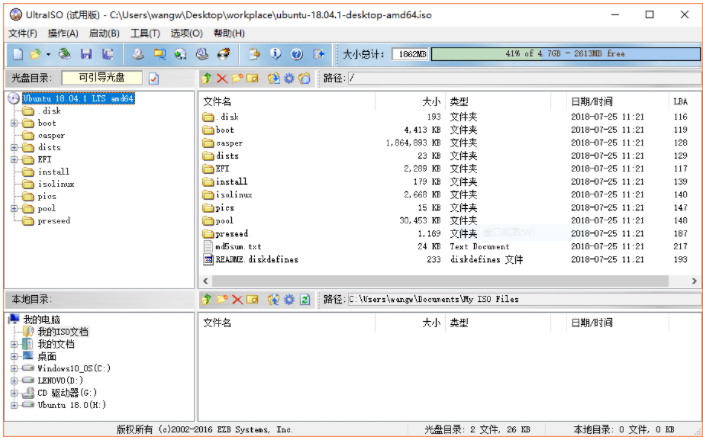Click the Exit door icon in toolbar
The height and width of the screenshot is (440, 703).
318,54
